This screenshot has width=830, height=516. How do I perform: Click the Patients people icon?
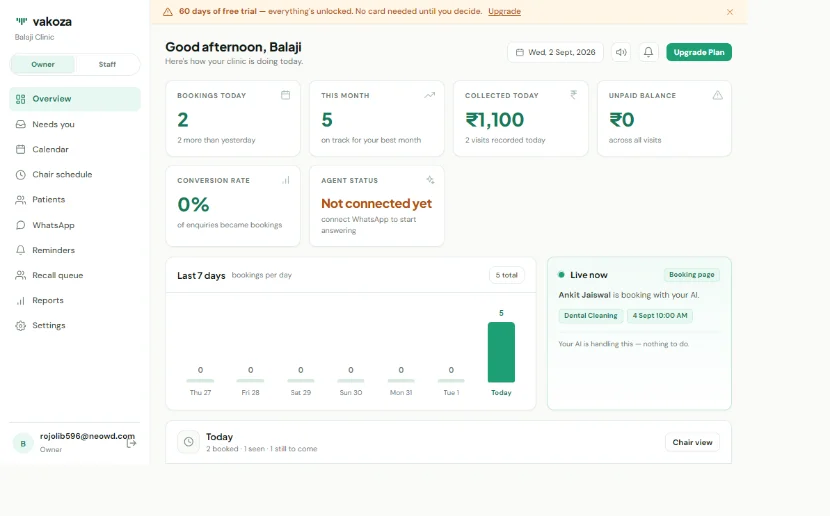tap(21, 200)
